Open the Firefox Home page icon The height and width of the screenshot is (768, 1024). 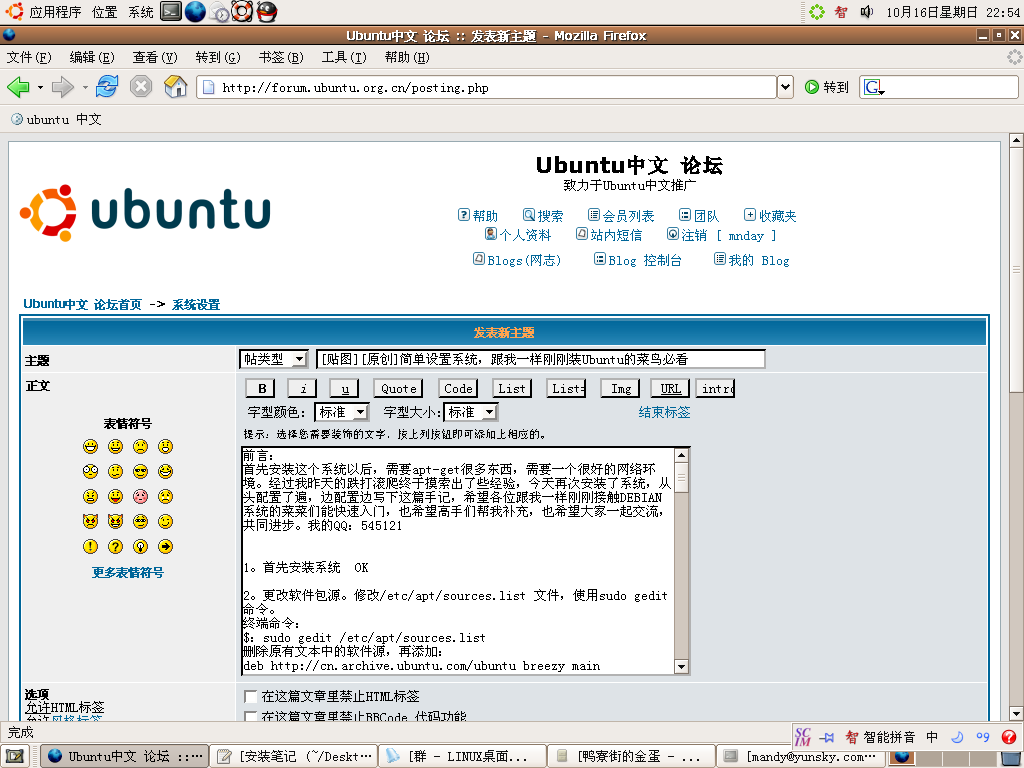pos(175,87)
